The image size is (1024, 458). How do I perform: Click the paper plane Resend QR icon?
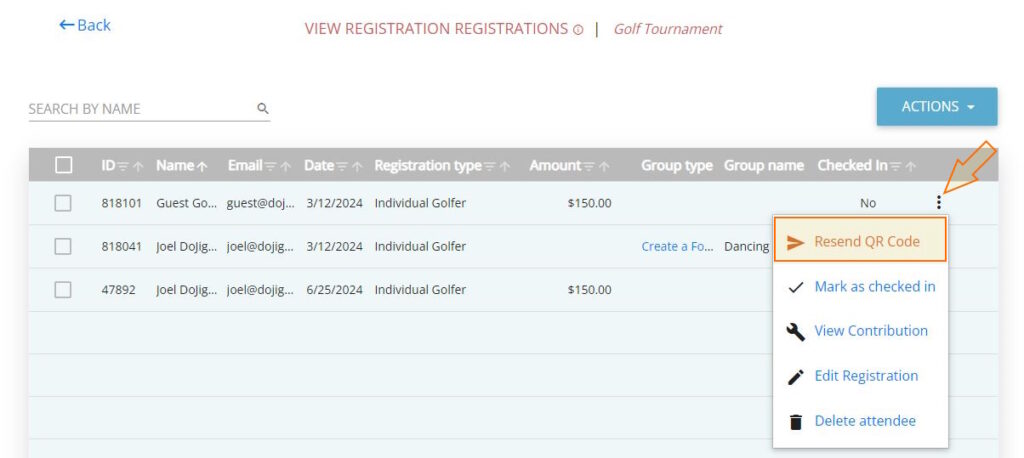click(795, 242)
